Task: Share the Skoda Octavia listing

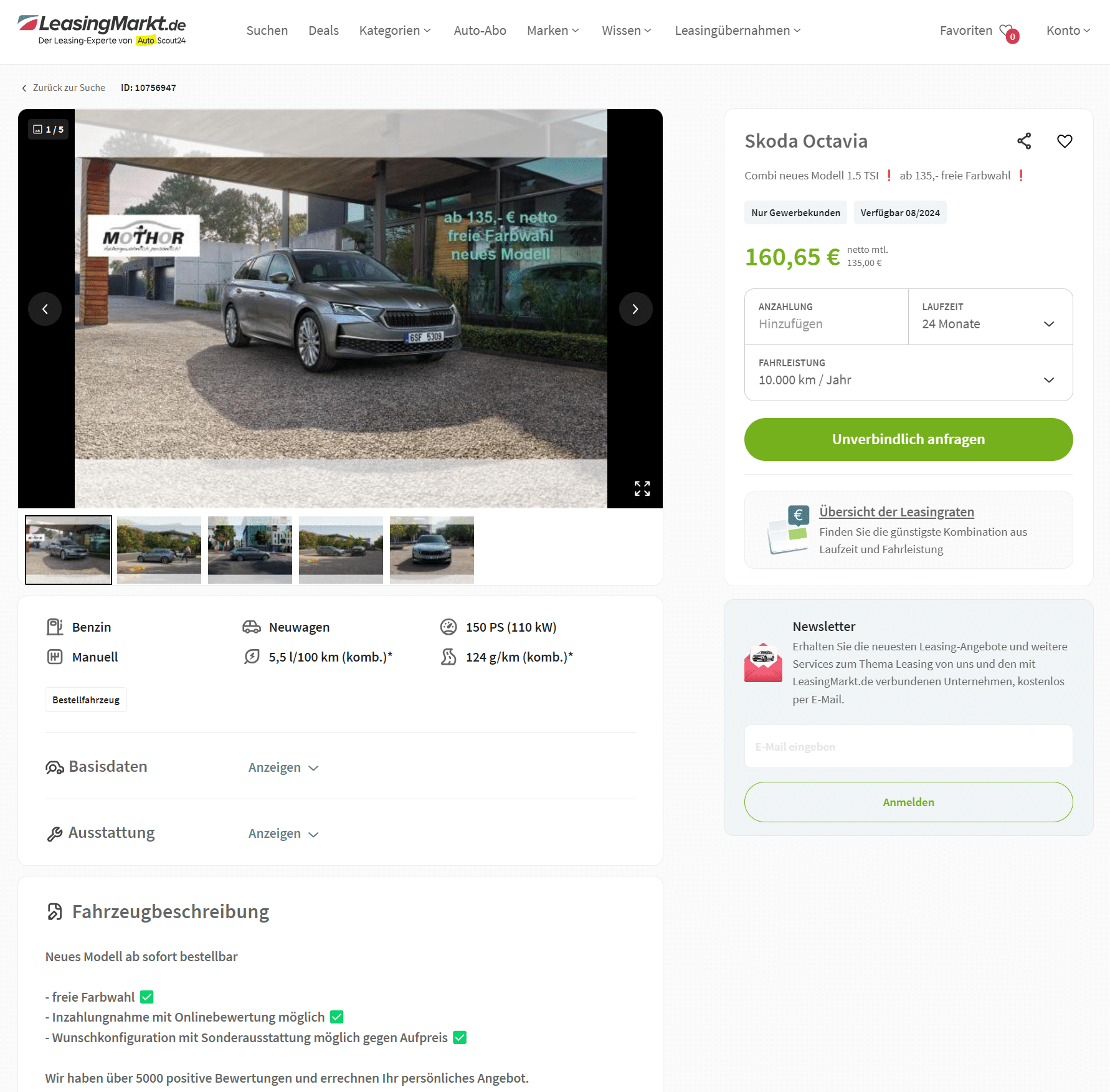Action: point(1024,141)
